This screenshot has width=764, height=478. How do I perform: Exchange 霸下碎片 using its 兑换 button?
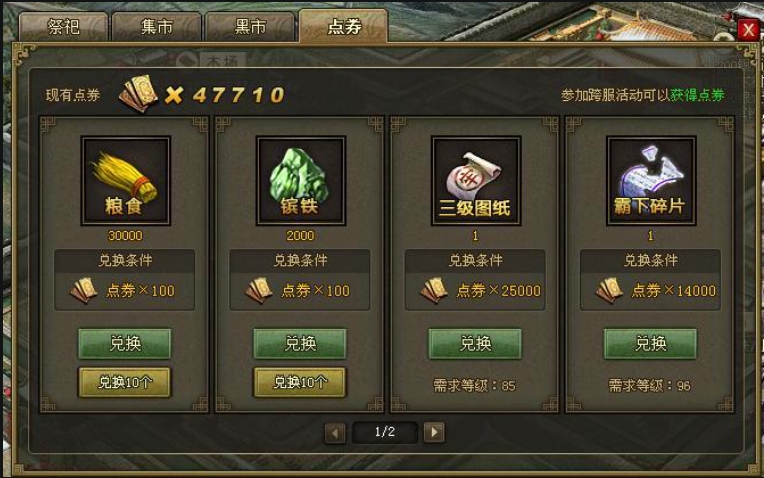[650, 344]
